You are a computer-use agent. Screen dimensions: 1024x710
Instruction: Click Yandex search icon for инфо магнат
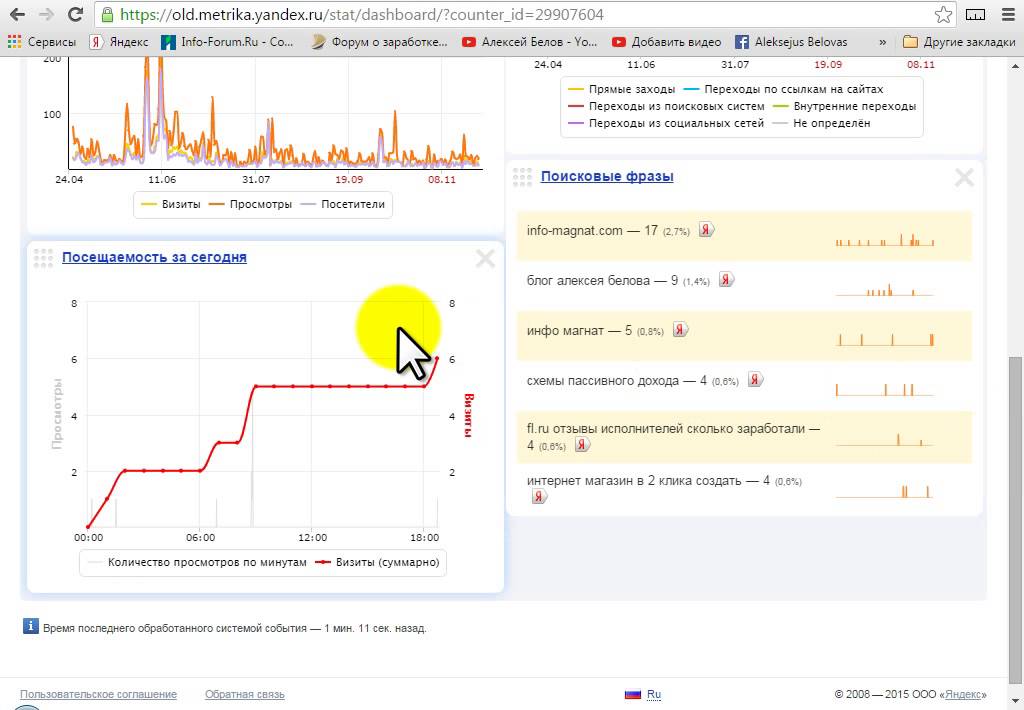click(x=680, y=329)
